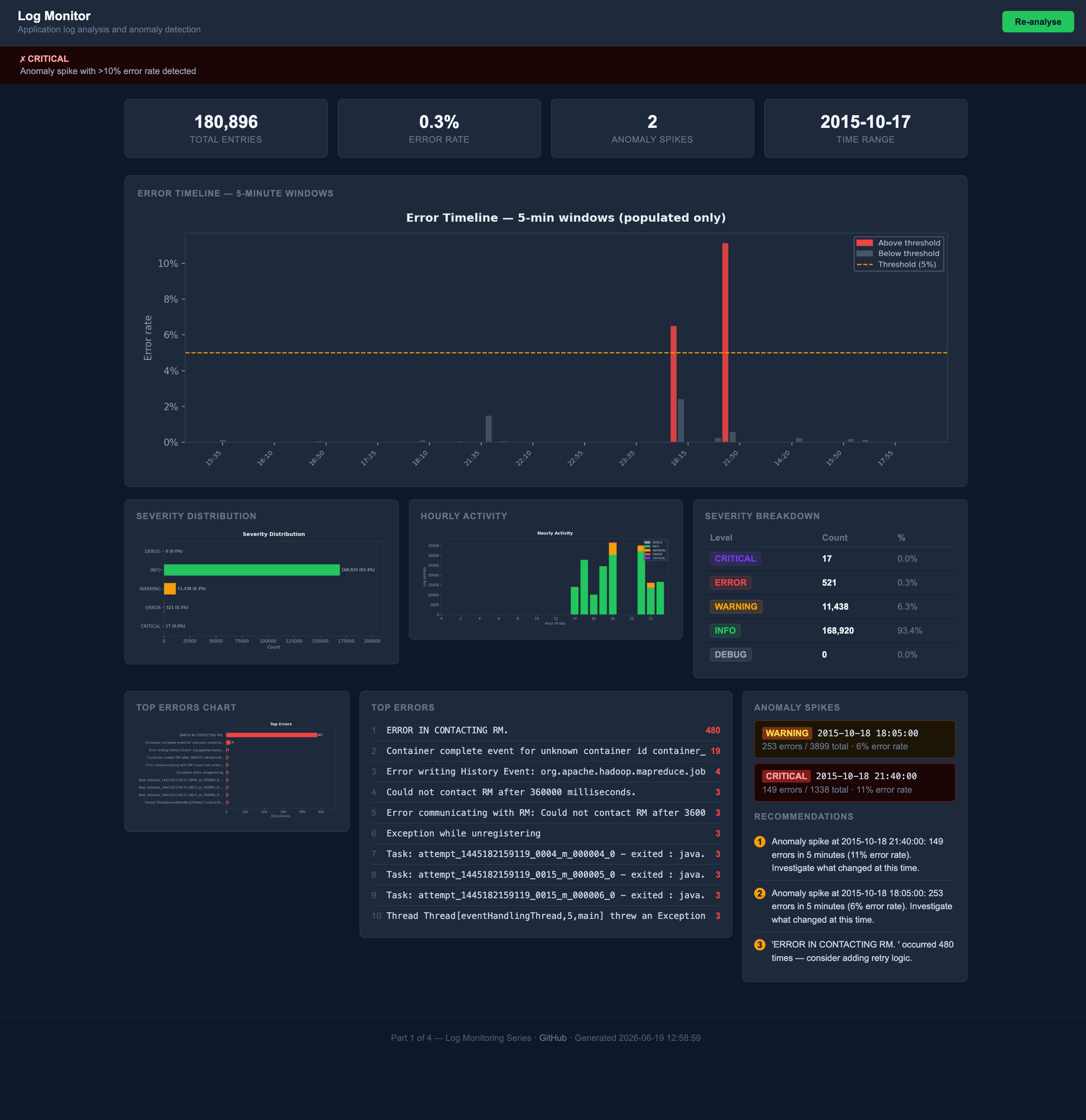Click the Below threshold gray legend swatch
Image resolution: width=1086 pixels, height=1120 pixels.
tap(864, 254)
